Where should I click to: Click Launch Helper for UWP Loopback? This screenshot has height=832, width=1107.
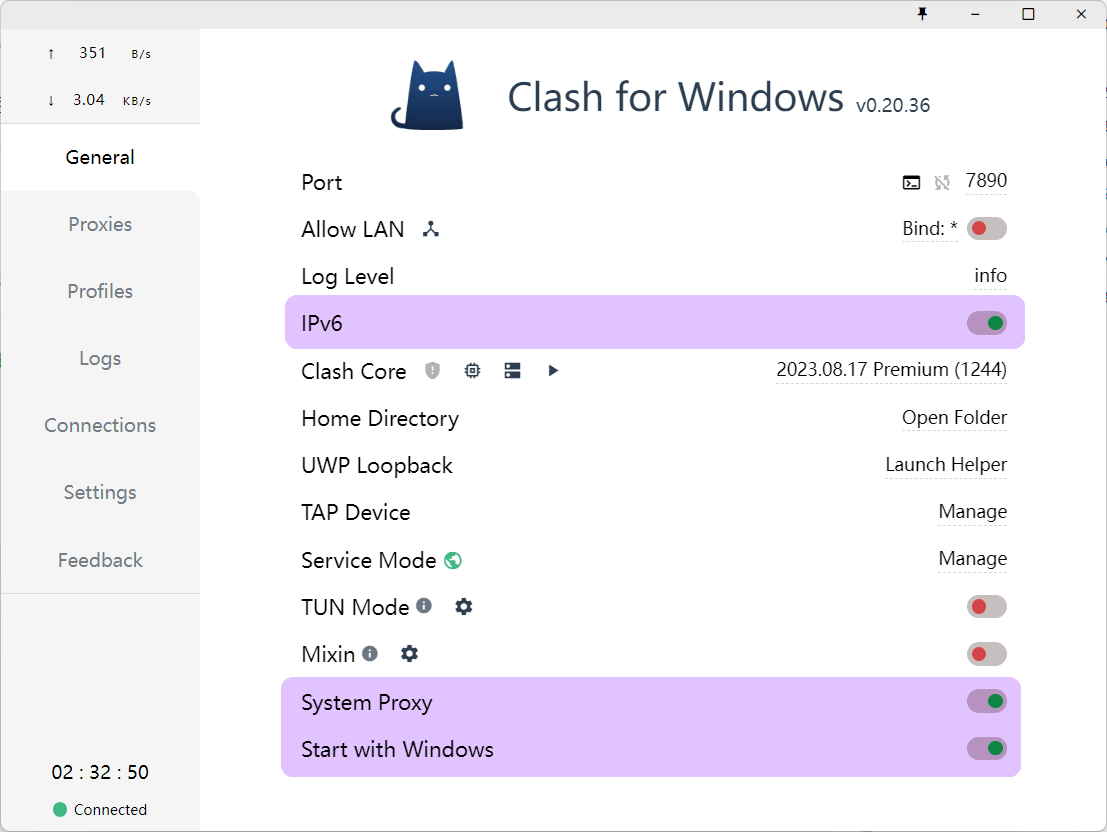(x=946, y=465)
